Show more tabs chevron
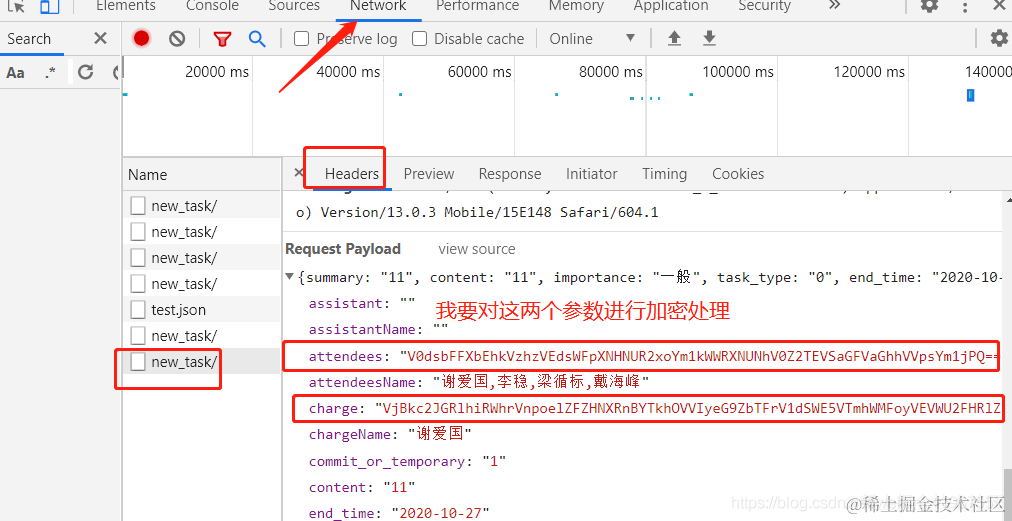 pos(835,5)
